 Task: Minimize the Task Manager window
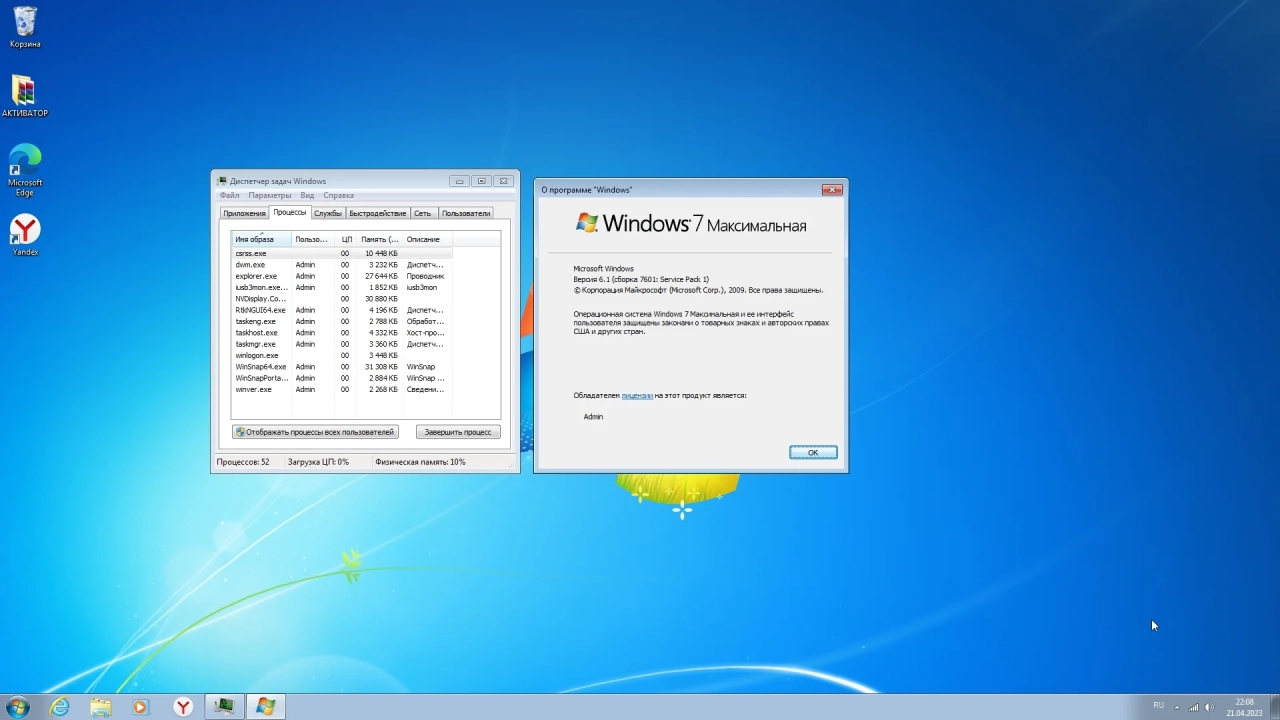459,181
